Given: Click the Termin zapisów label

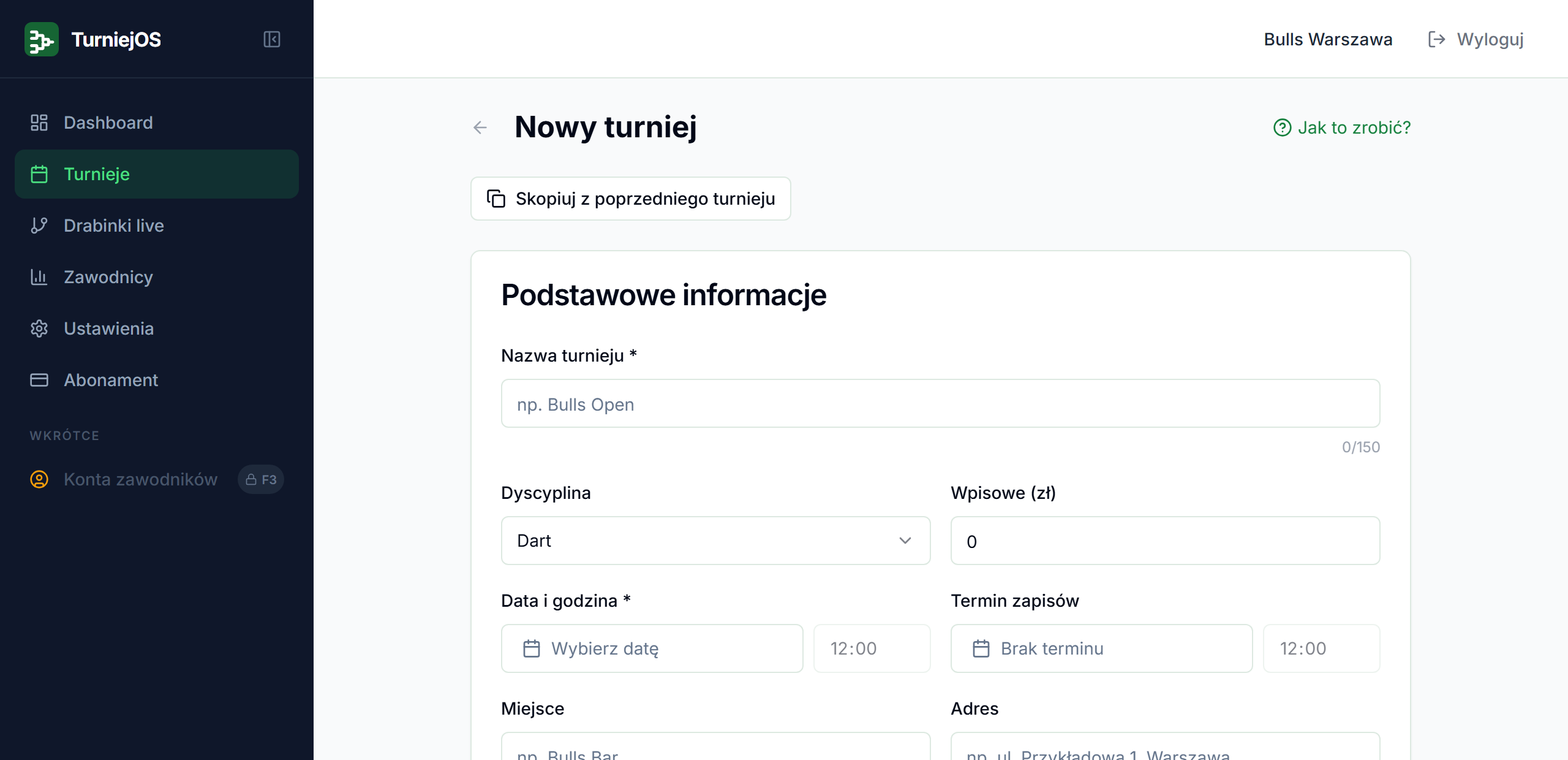Looking at the screenshot, I should (1015, 601).
